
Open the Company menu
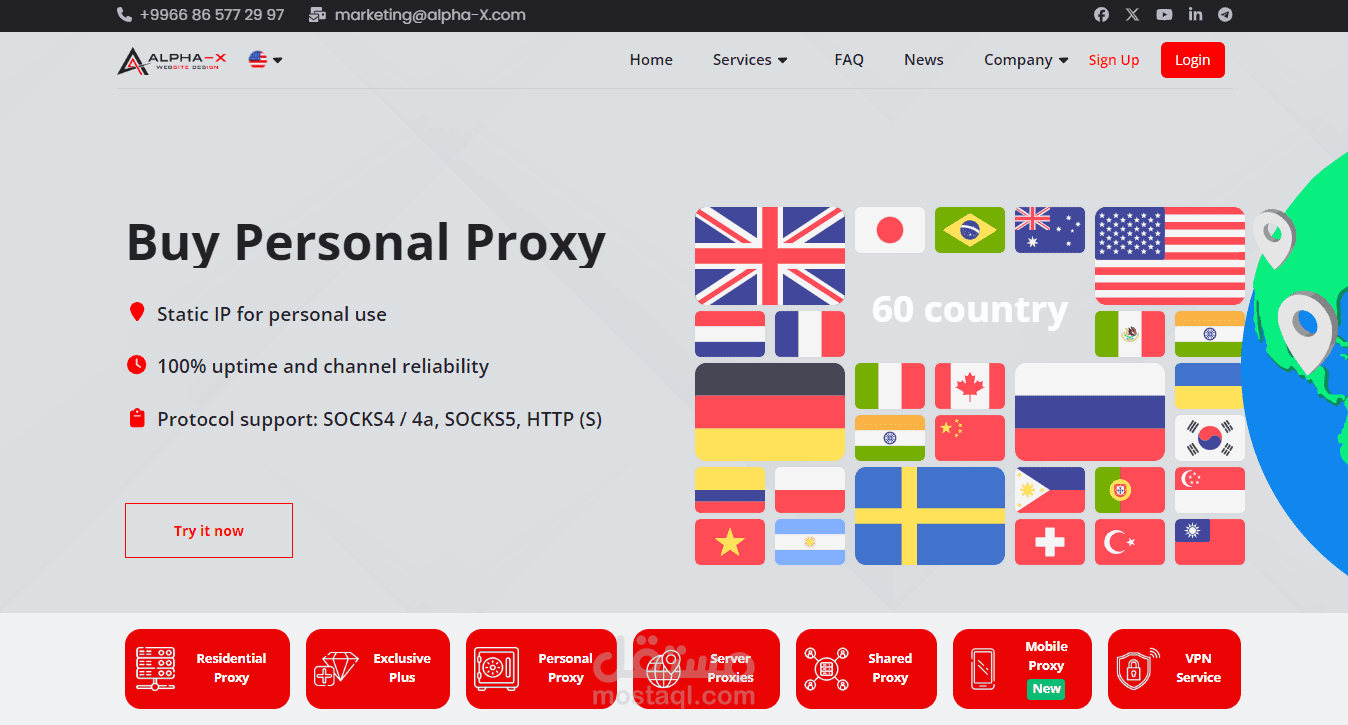(1018, 60)
